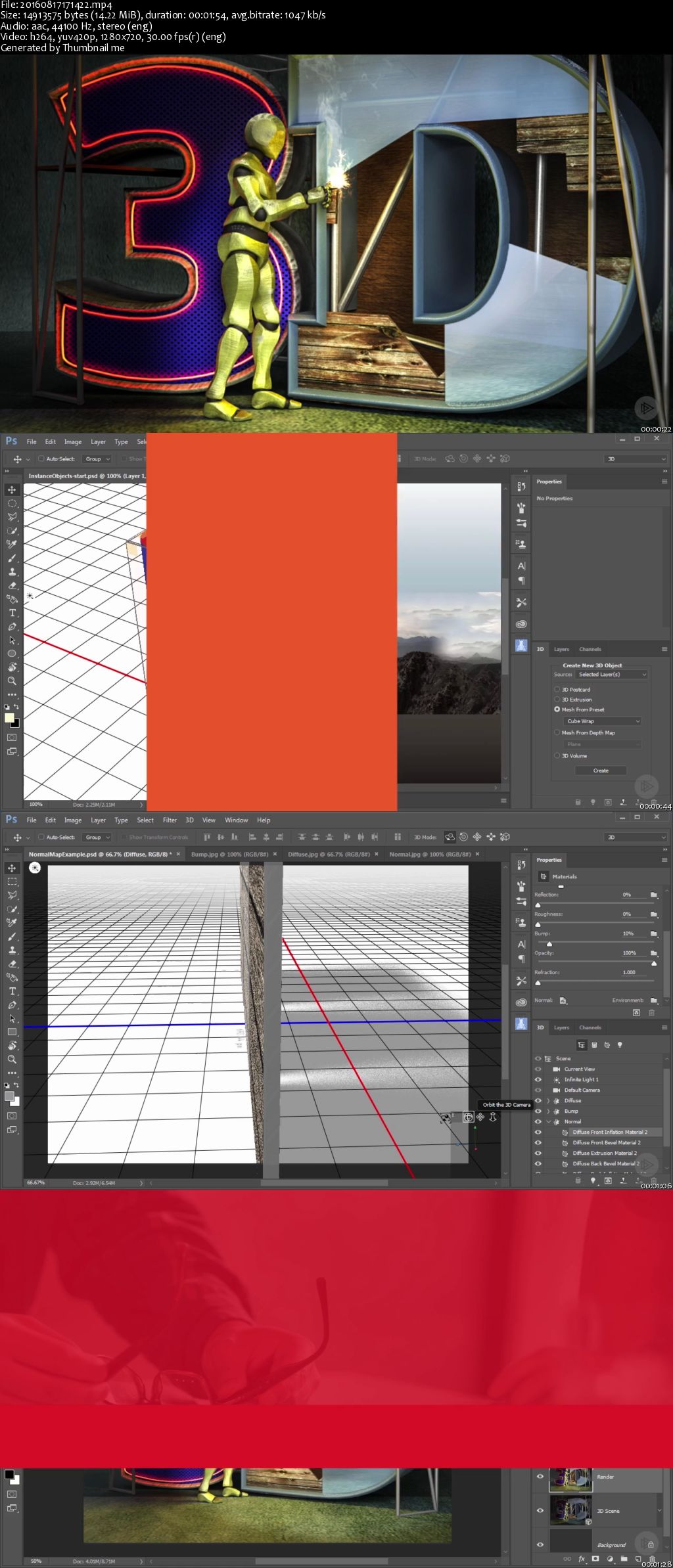This screenshot has width=673, height=1568.
Task: Select the Brush tool in NormalMapExample.psd window
Action: [12, 936]
